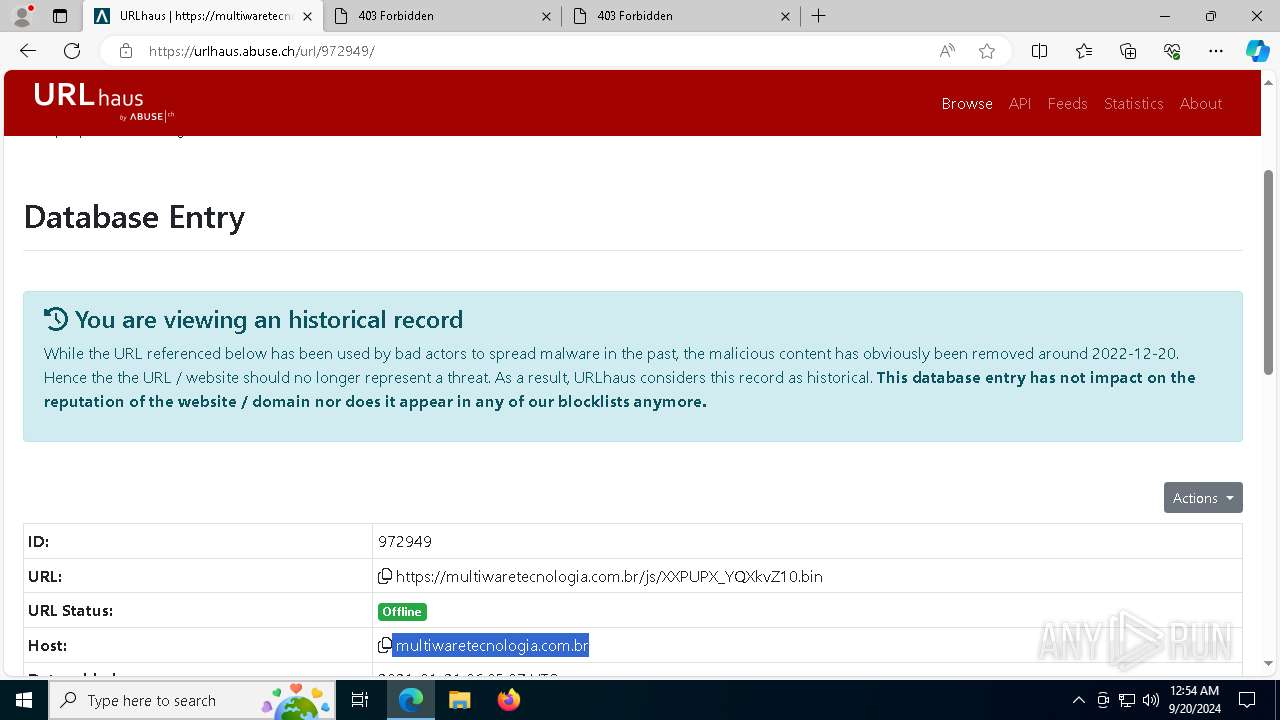The height and width of the screenshot is (720, 1280).
Task: Open Windows Start menu
Action: [x=23, y=700]
